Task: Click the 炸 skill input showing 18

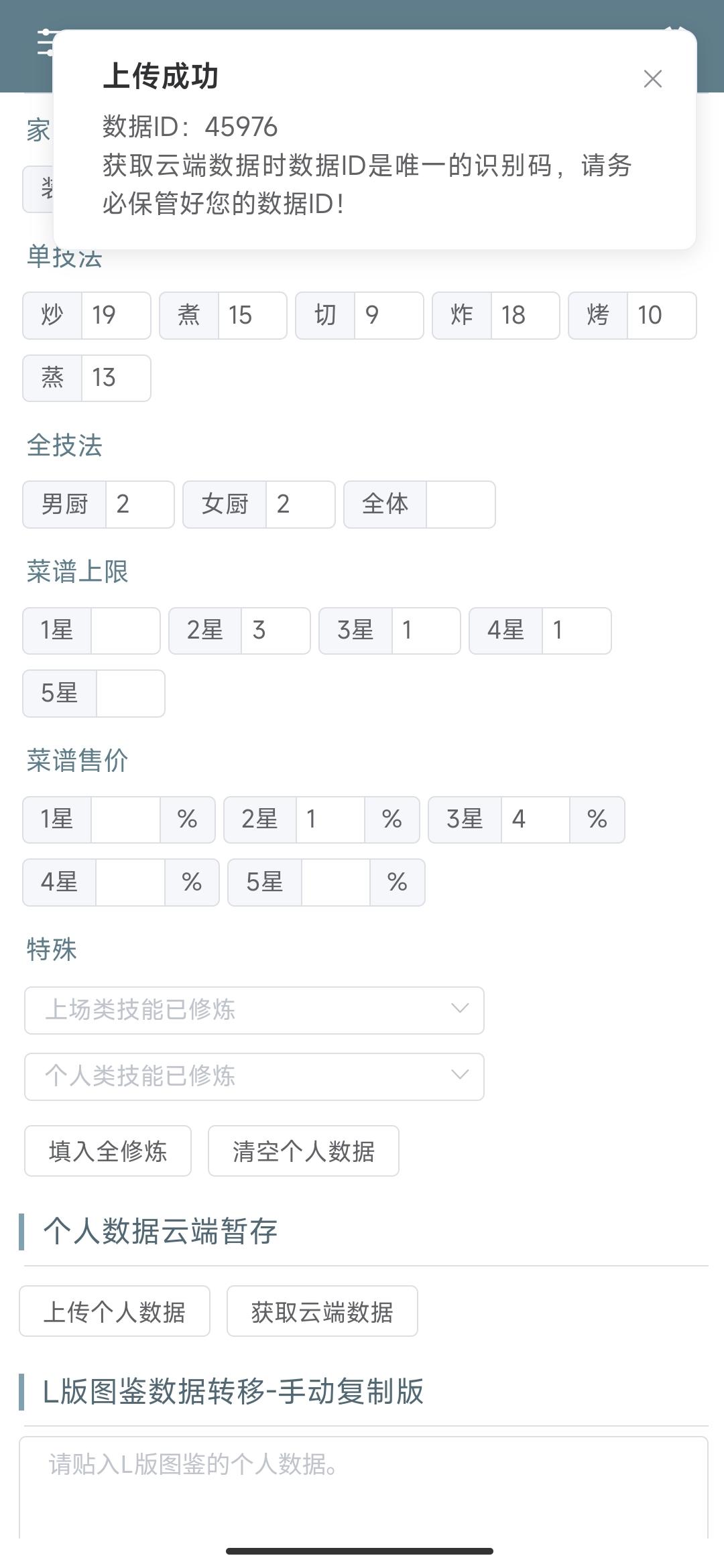Action: tap(525, 316)
